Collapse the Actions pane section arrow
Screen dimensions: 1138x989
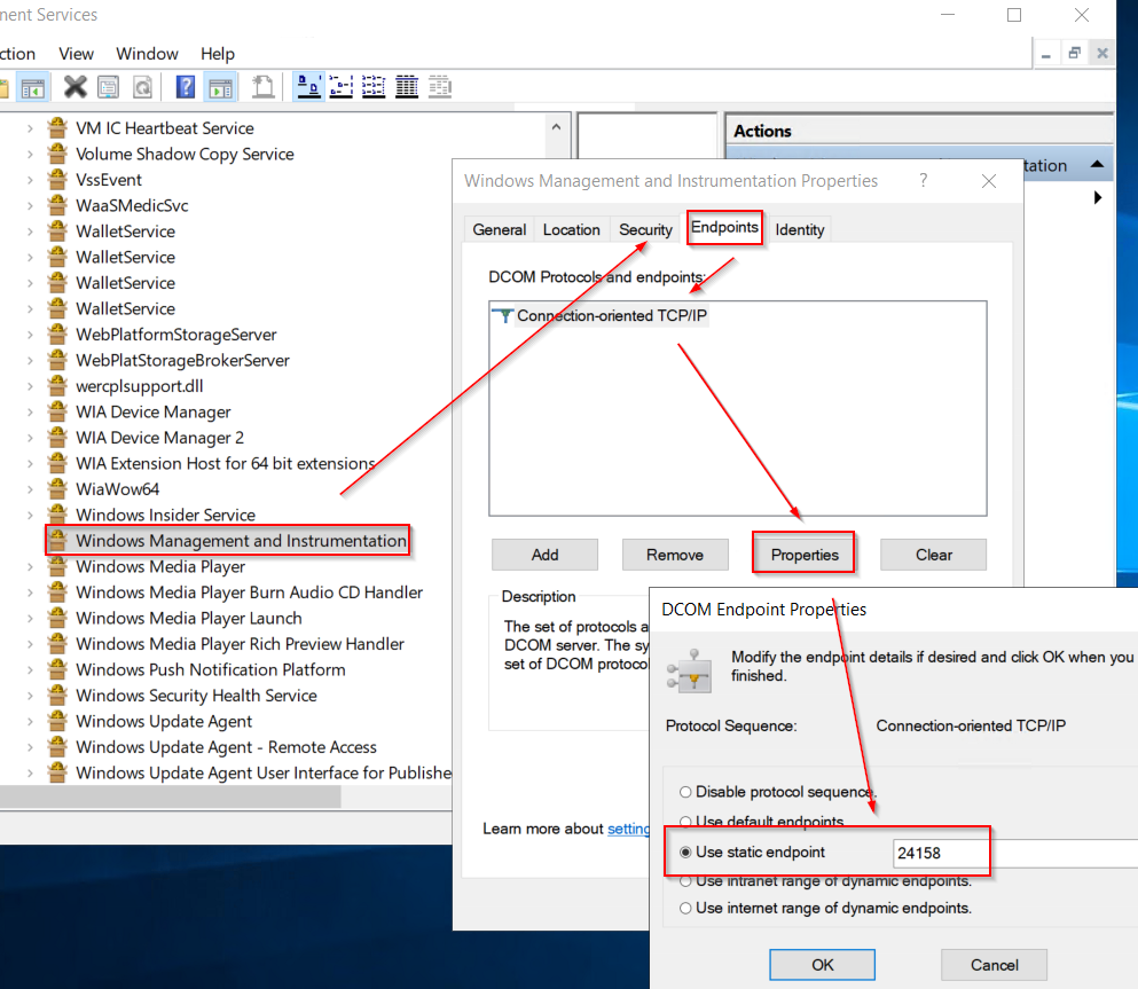pyautogui.click(x=1097, y=165)
